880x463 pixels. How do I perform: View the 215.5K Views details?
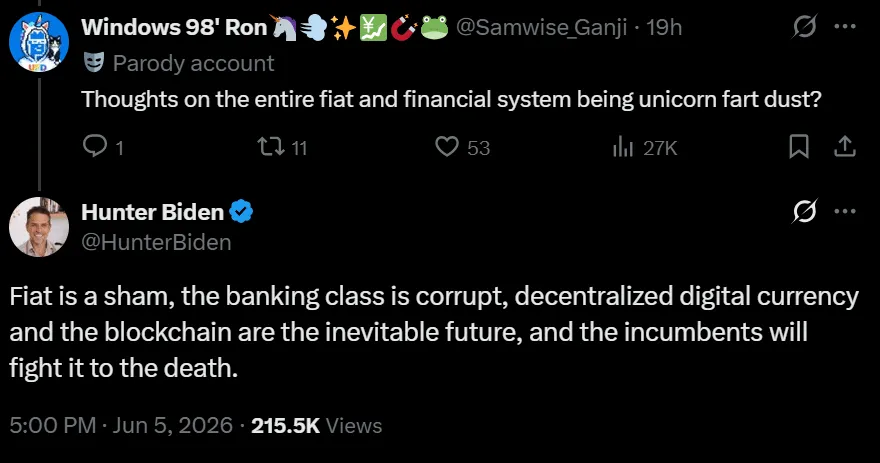pyautogui.click(x=317, y=425)
